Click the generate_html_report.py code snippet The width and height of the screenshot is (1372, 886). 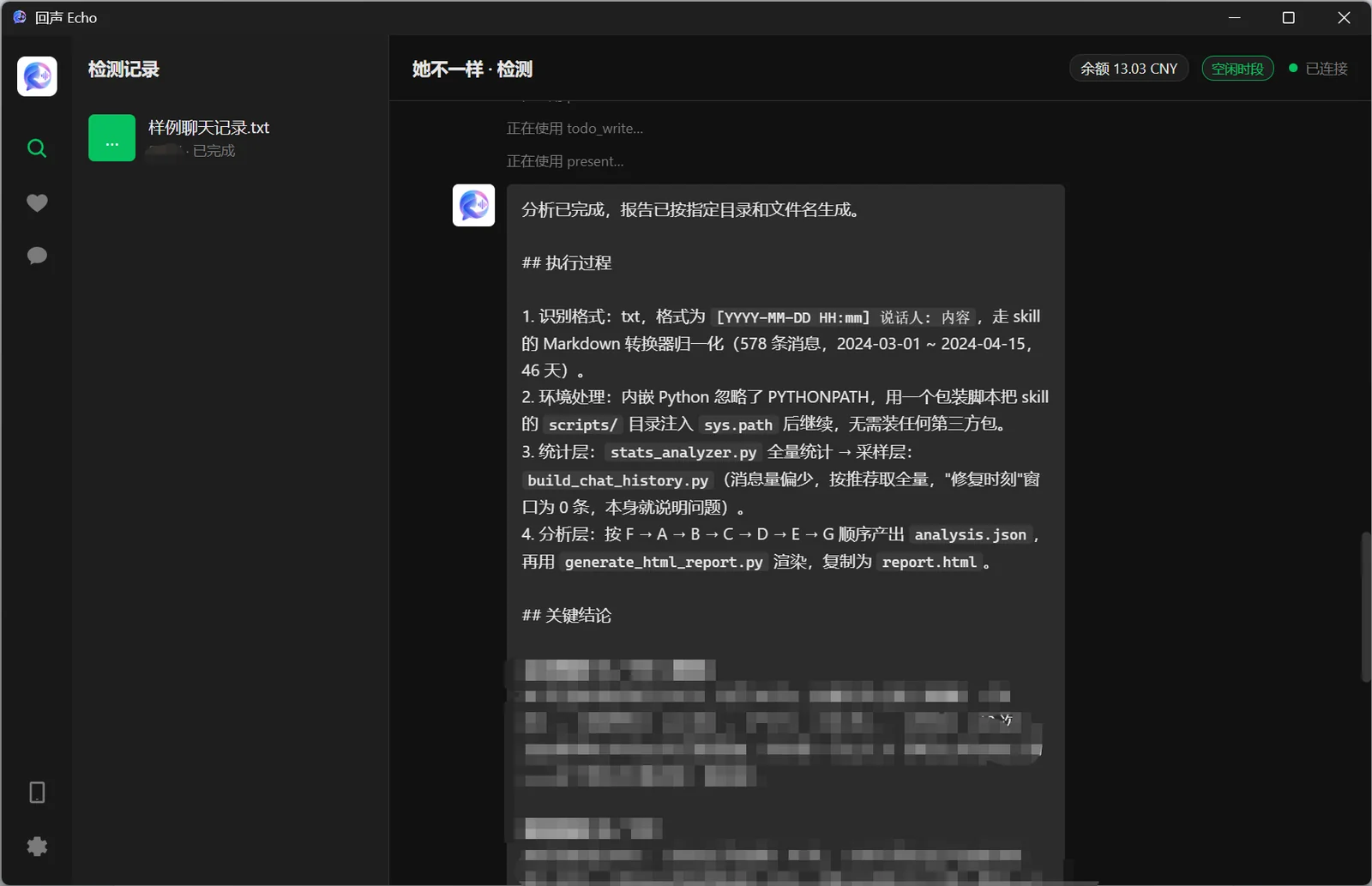664,562
